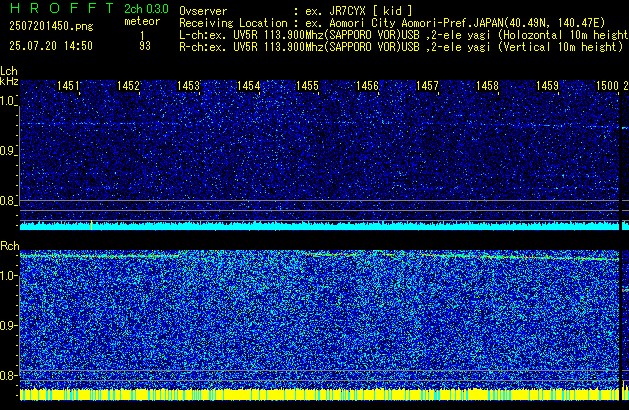Click the 1.0 frequency tick in Lch
Viewport: 629px width, 410px height.
click(8, 101)
